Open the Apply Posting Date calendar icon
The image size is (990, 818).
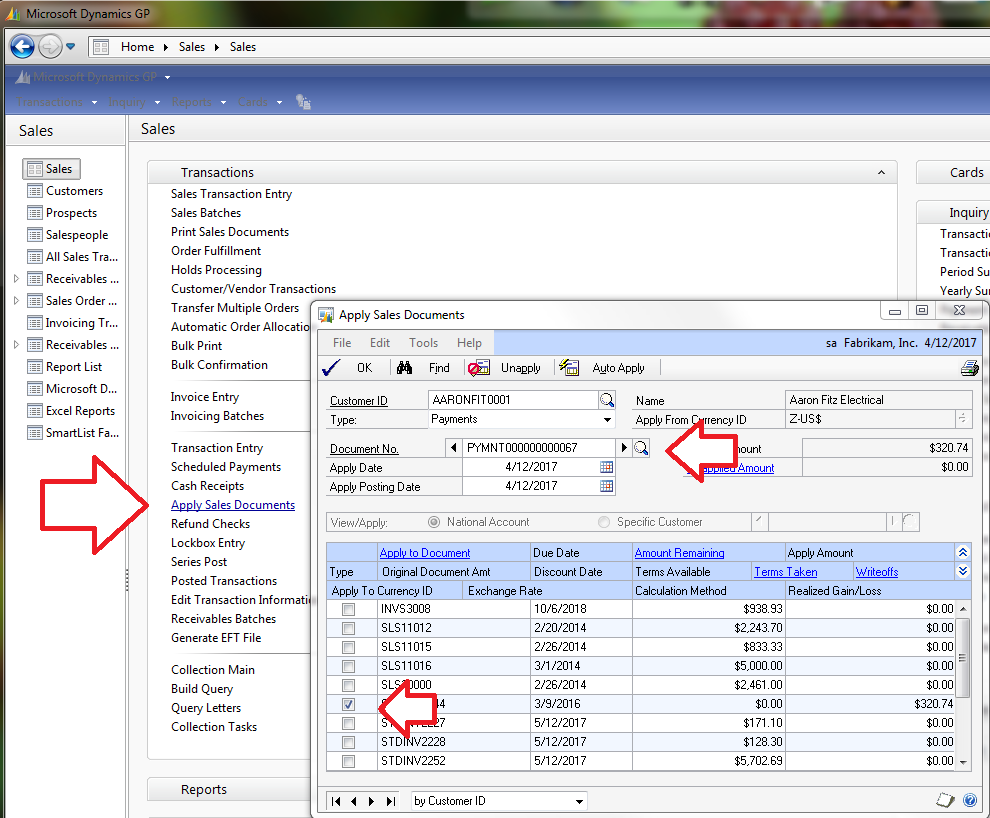pyautogui.click(x=606, y=486)
